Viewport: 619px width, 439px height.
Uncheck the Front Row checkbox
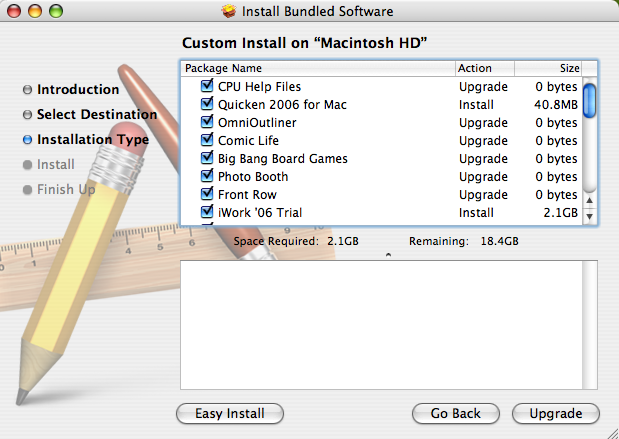pyautogui.click(x=207, y=194)
